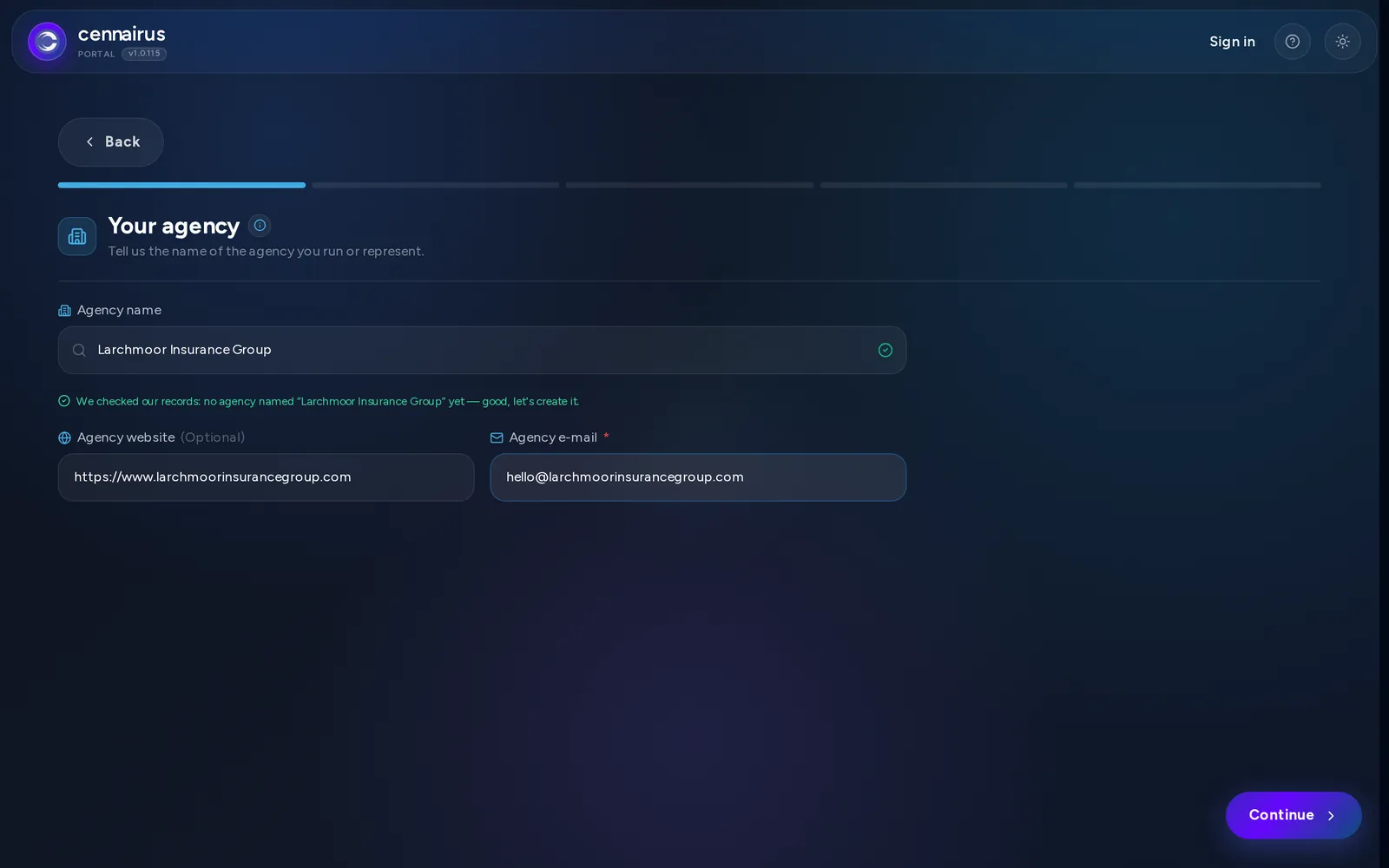Open the help question mark icon
This screenshot has width=1389, height=868.
pyautogui.click(x=1292, y=42)
